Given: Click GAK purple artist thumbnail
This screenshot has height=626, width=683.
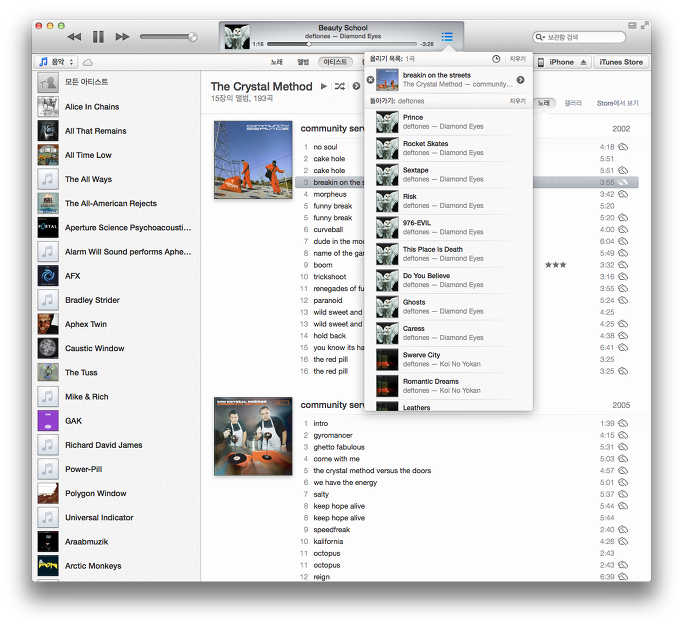Looking at the screenshot, I should coord(48,421).
